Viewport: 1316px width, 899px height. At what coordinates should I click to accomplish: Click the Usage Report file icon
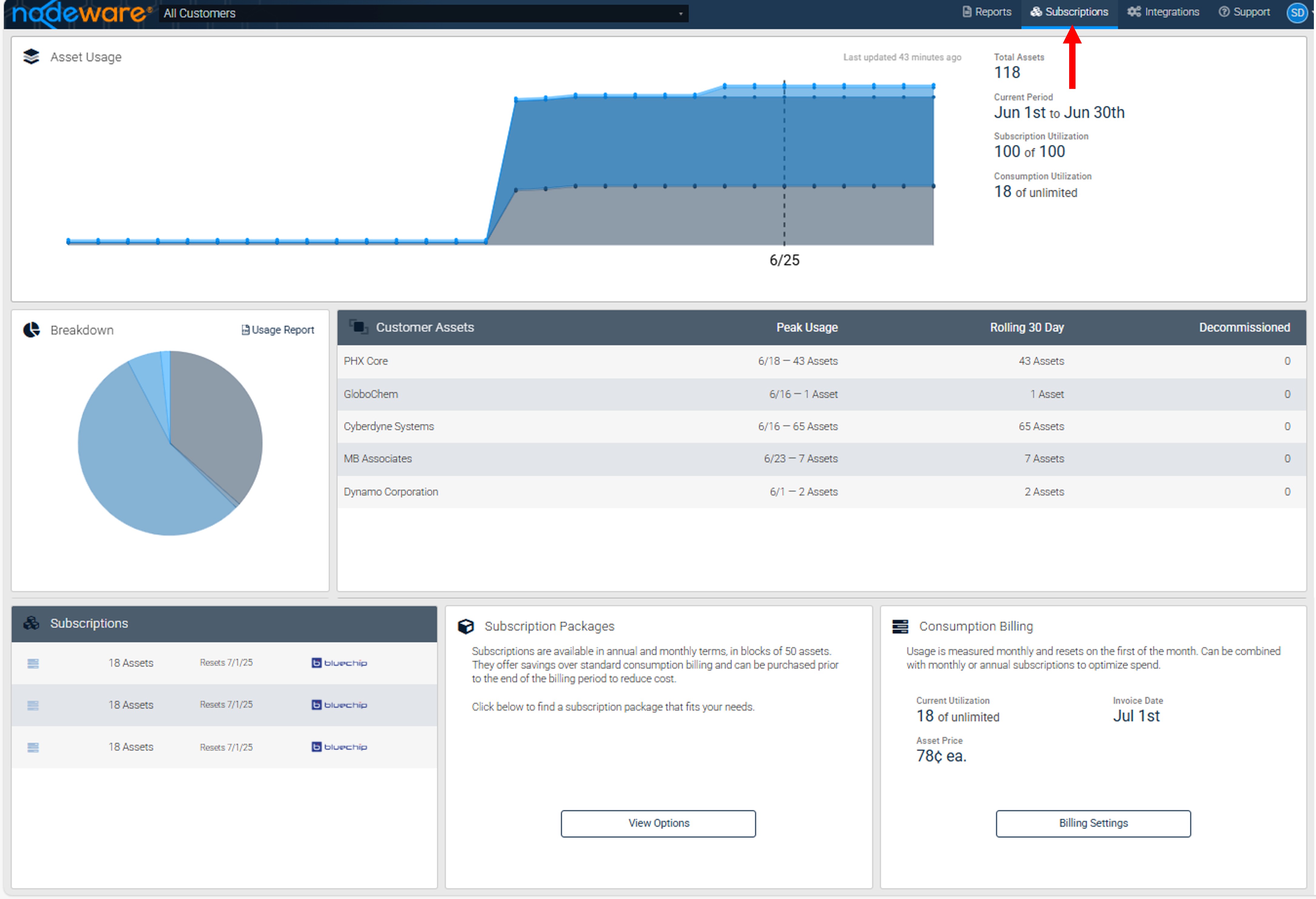pyautogui.click(x=245, y=330)
